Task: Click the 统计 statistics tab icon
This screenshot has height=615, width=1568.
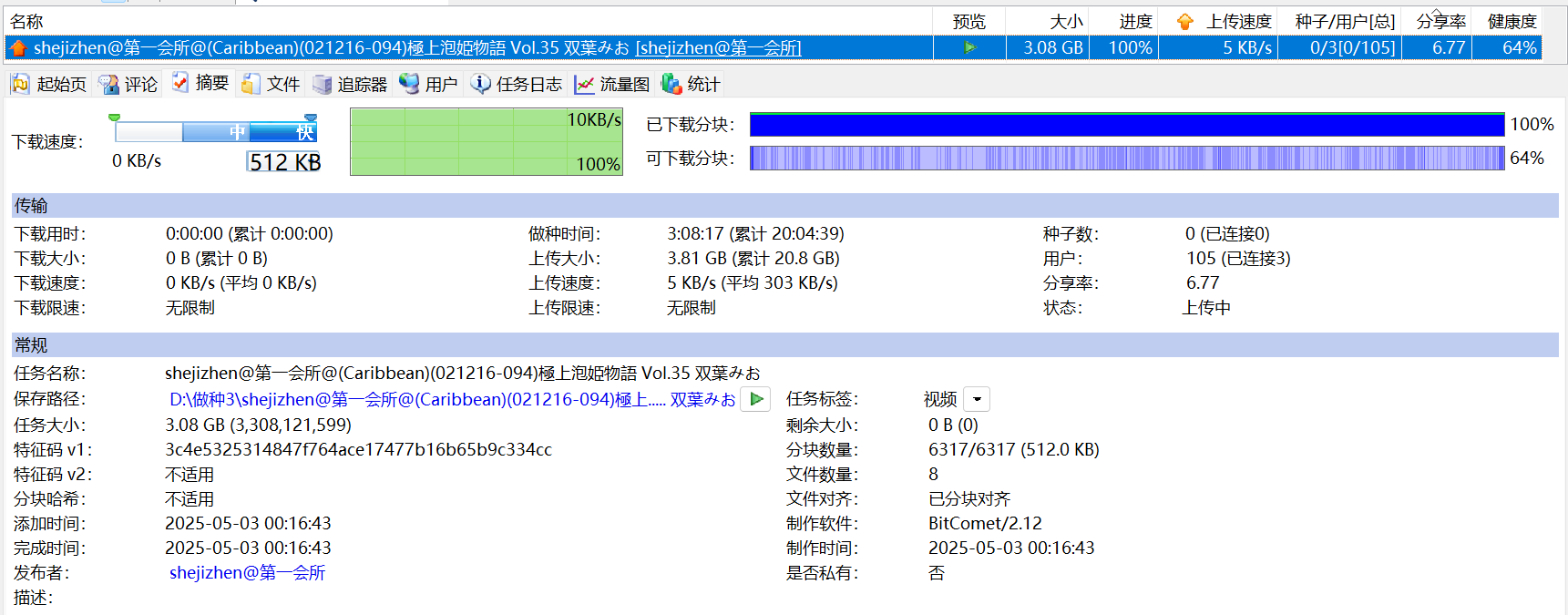Action: point(671,85)
